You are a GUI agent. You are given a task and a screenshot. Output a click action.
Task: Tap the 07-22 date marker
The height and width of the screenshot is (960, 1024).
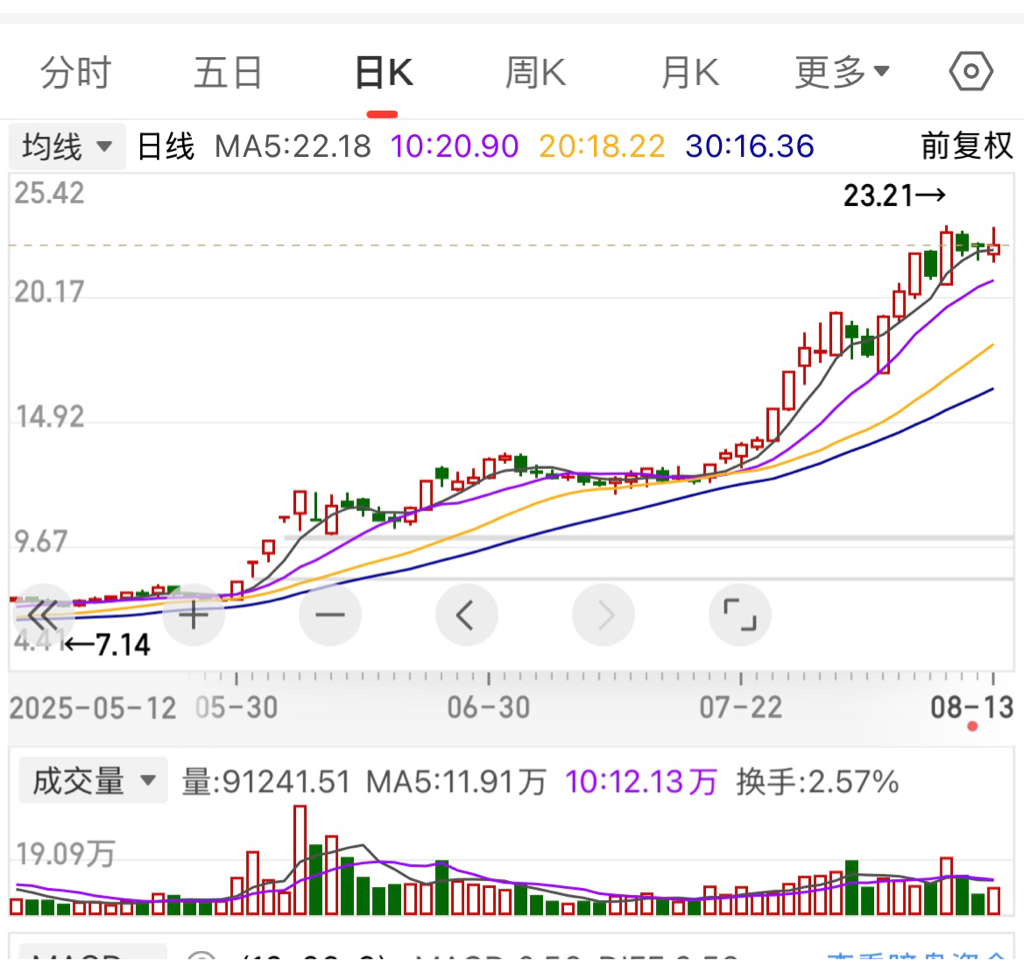741,707
